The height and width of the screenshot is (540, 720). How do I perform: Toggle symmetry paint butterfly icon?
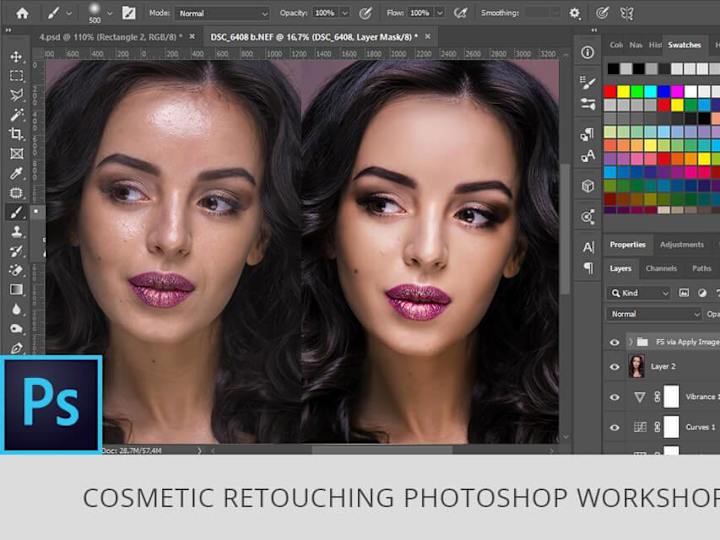pos(627,13)
